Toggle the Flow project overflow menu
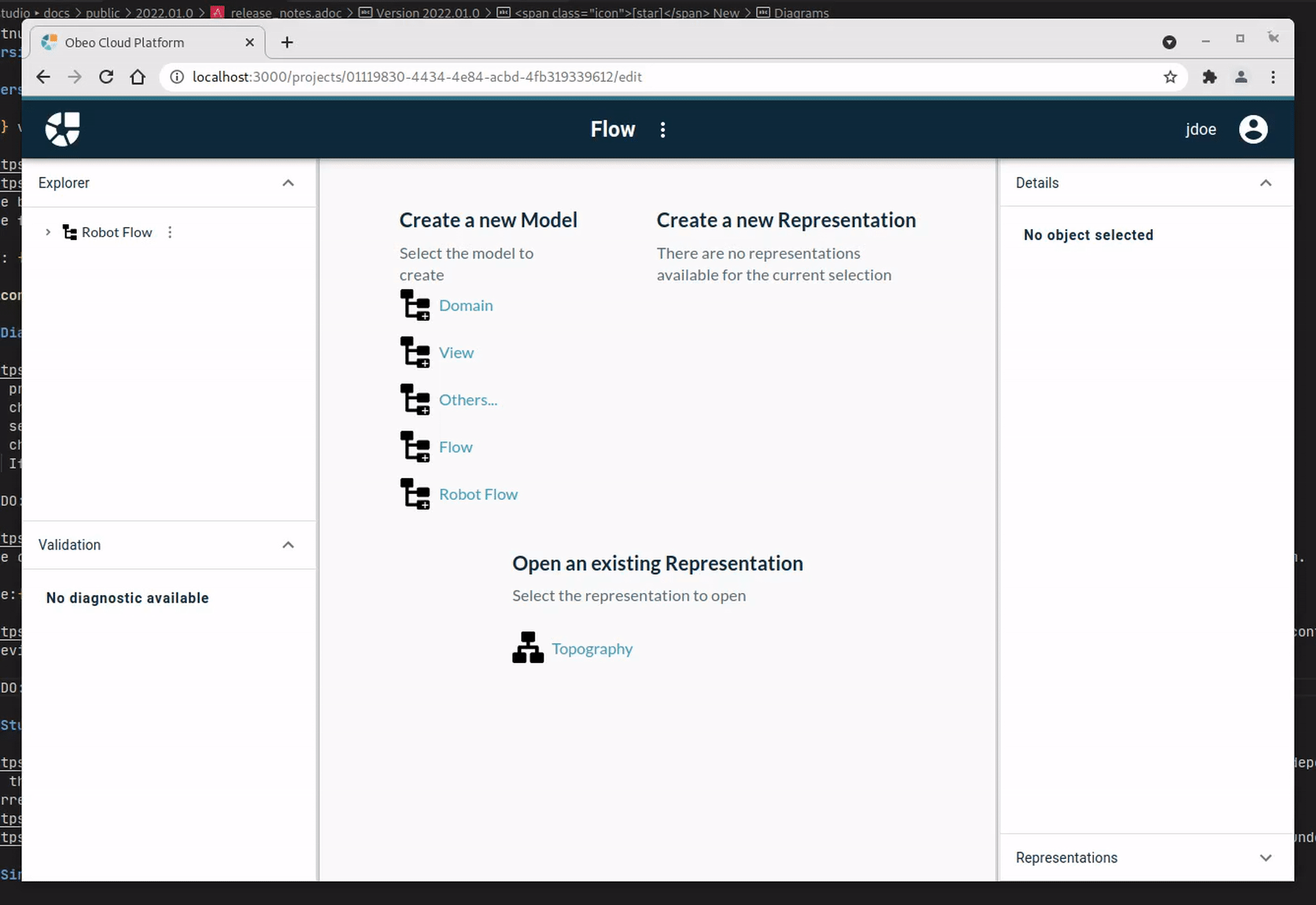This screenshot has height=905, width=1316. (x=662, y=128)
